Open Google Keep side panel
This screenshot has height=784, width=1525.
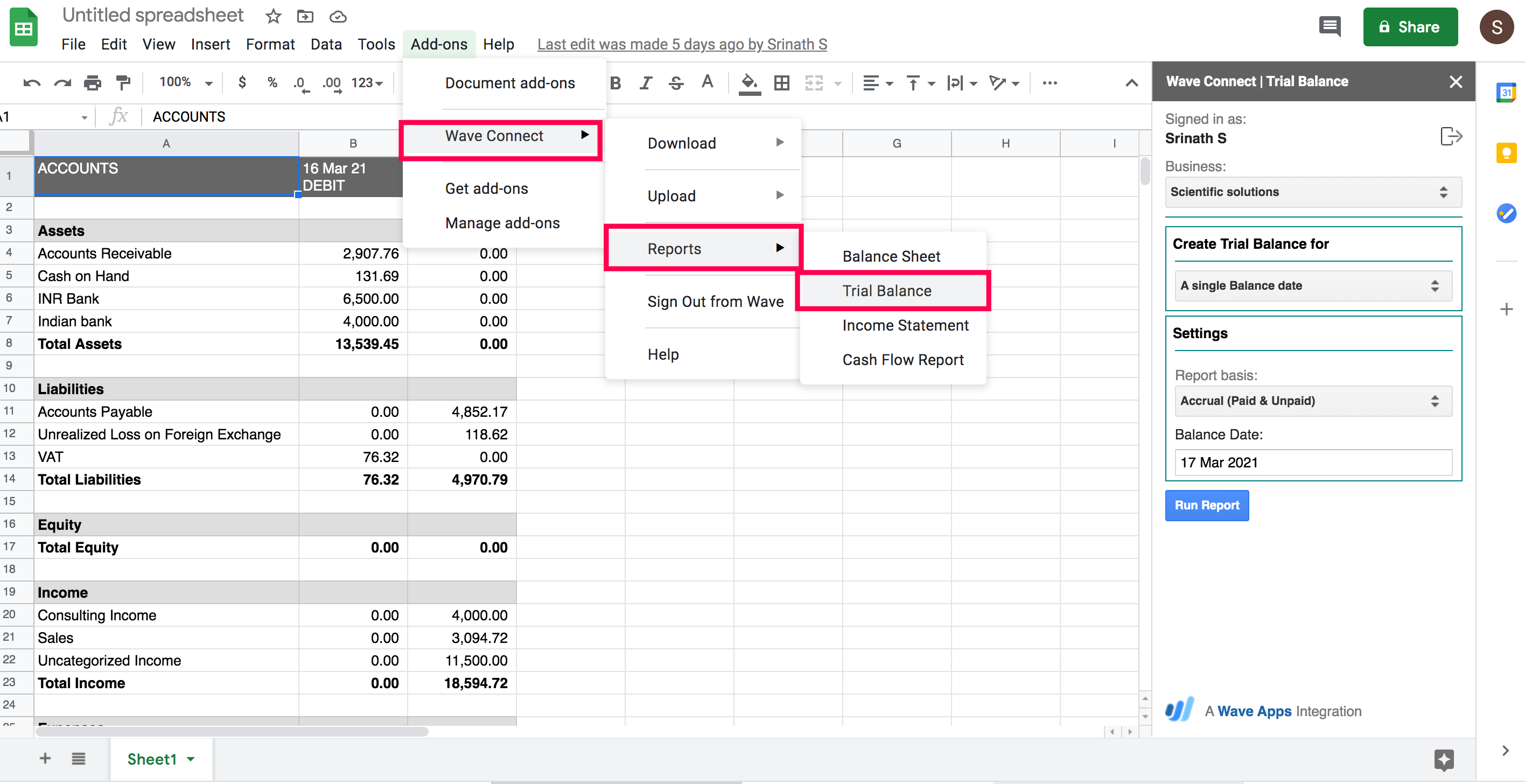[1508, 153]
